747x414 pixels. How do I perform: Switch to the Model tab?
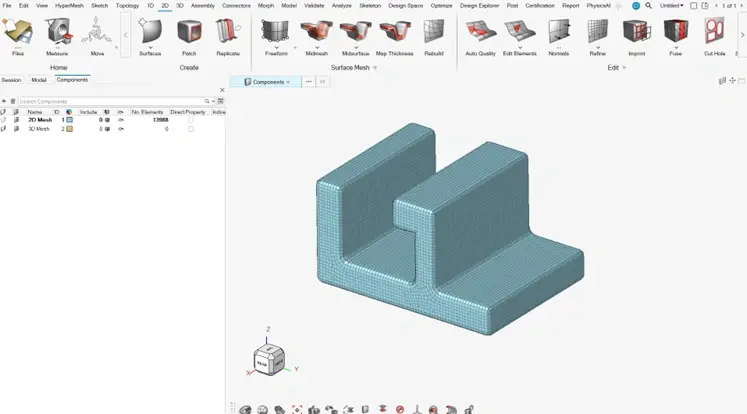click(x=39, y=79)
